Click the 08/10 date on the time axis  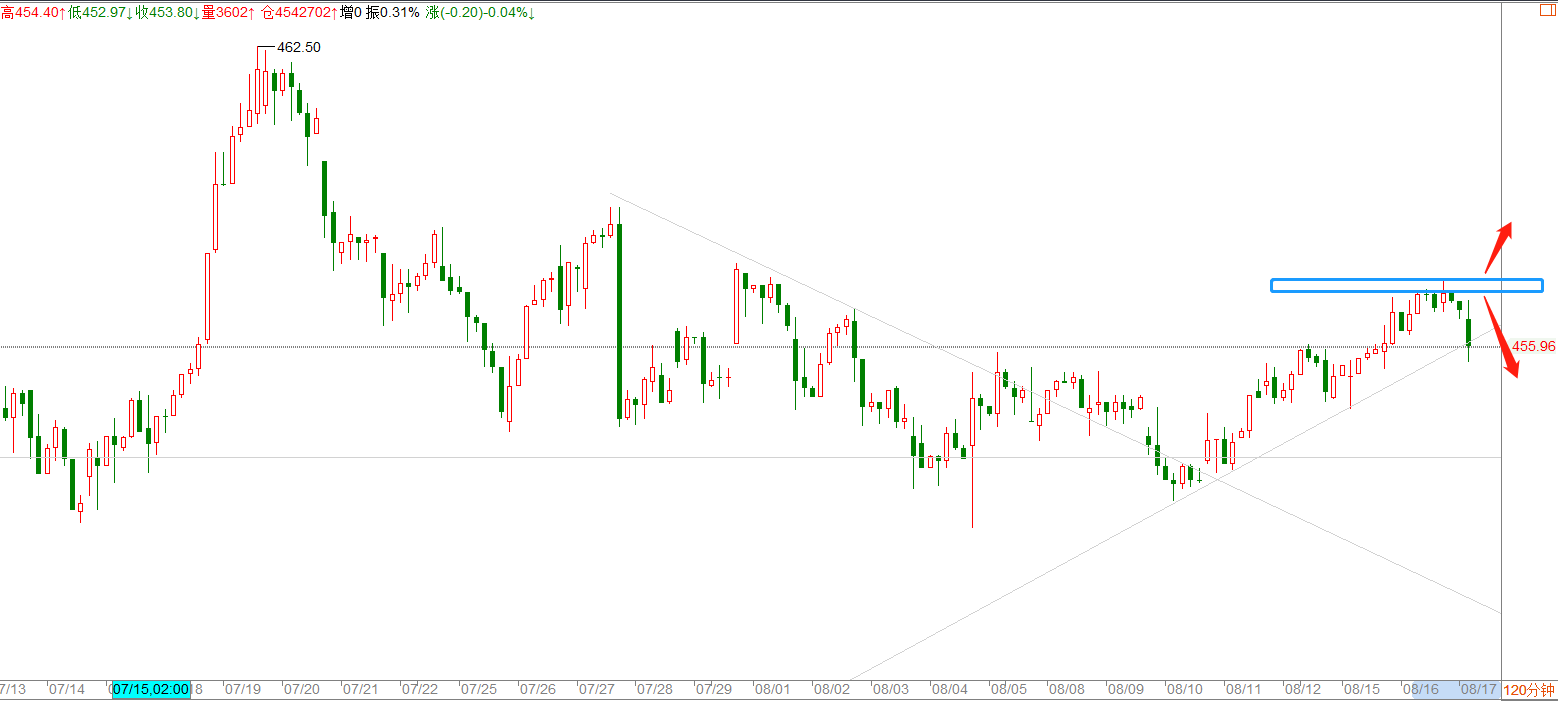1185,690
